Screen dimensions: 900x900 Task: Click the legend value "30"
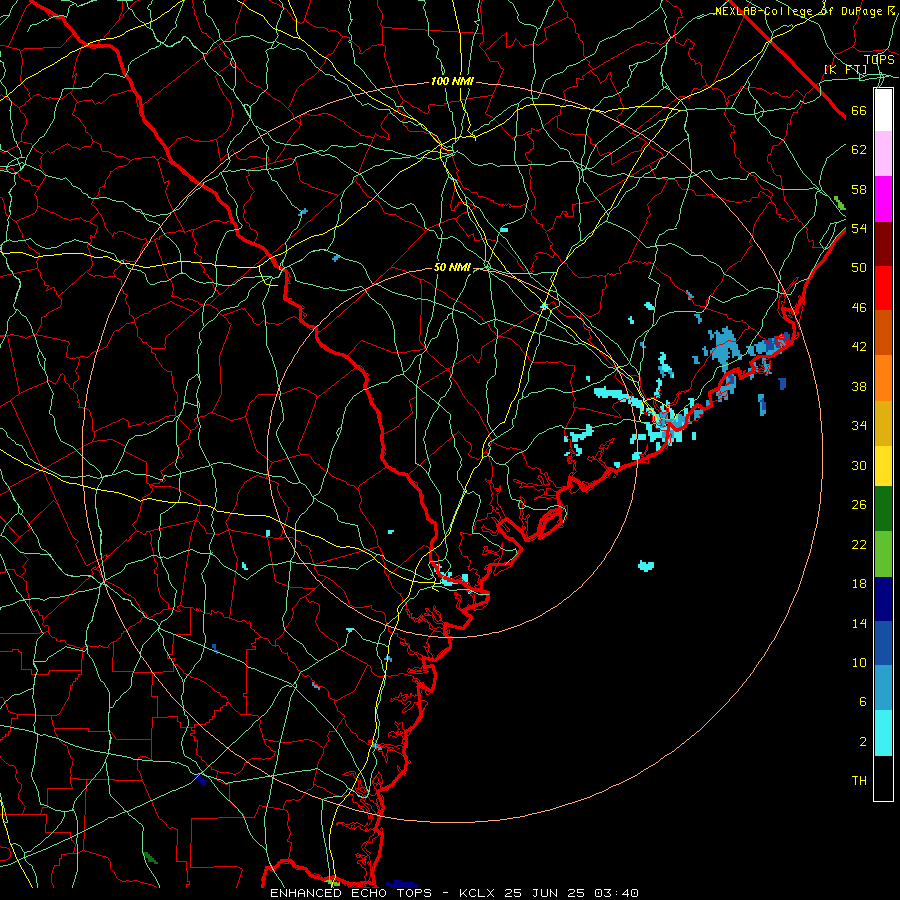tap(859, 465)
